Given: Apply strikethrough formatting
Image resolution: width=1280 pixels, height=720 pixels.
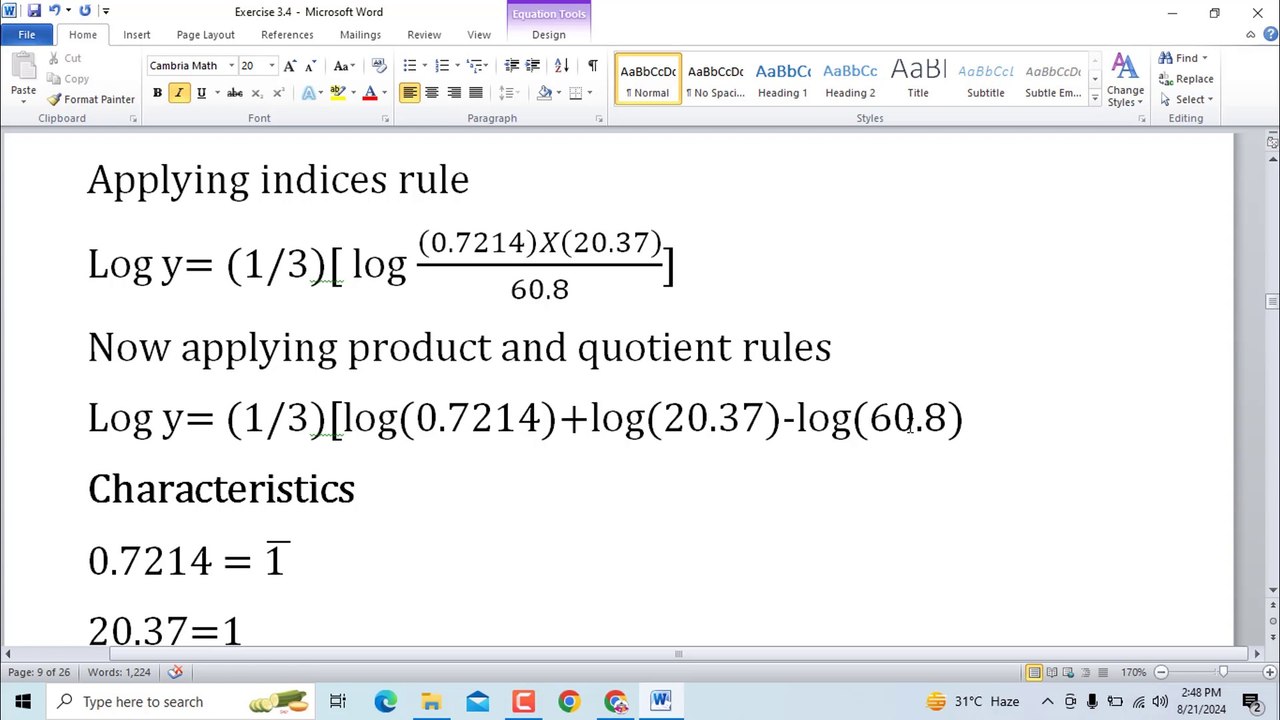Looking at the screenshot, I should pos(235,93).
